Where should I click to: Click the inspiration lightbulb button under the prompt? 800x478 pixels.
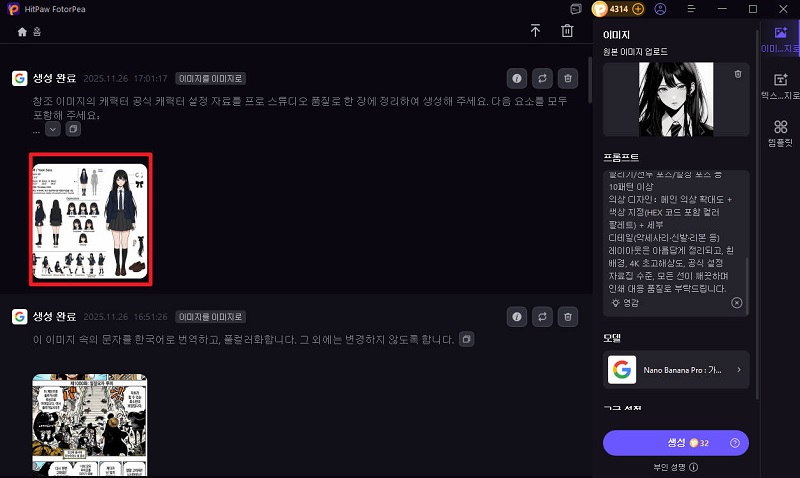(626, 303)
